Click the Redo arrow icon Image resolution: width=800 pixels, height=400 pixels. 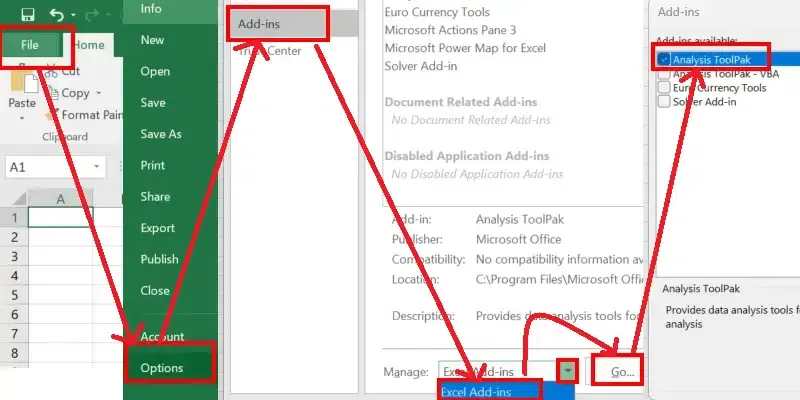coord(92,15)
